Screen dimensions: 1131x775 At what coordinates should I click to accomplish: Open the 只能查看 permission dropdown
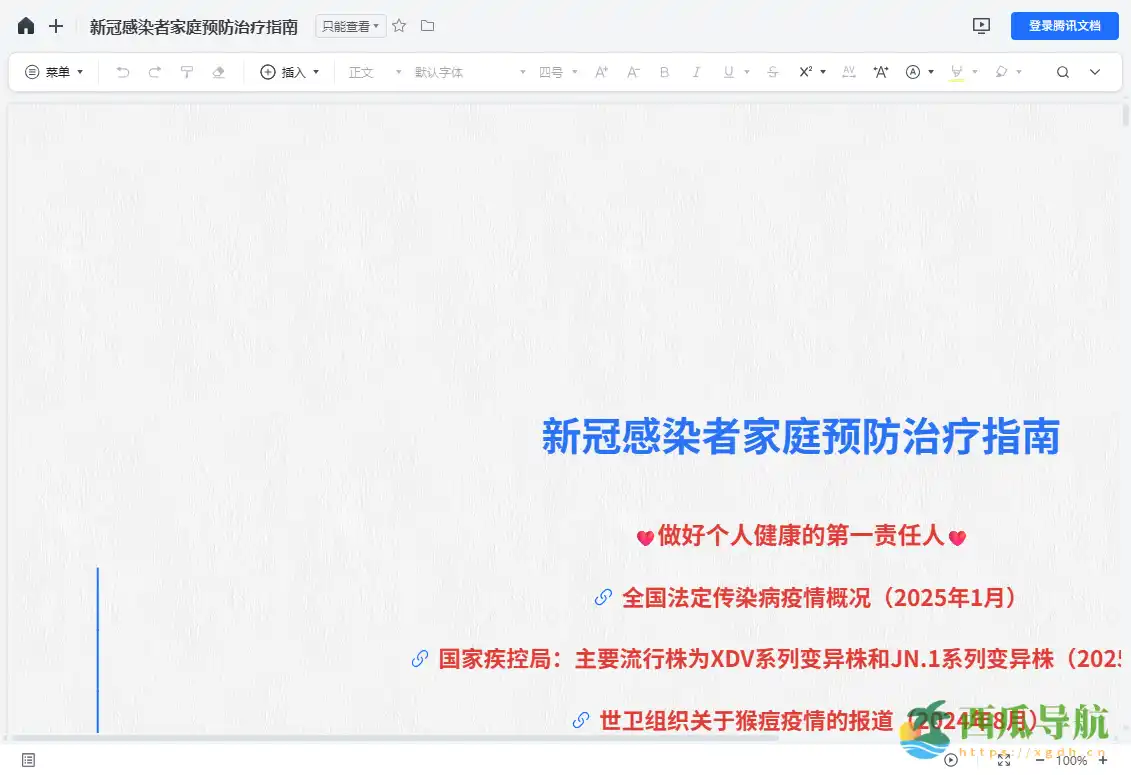pyautogui.click(x=350, y=26)
